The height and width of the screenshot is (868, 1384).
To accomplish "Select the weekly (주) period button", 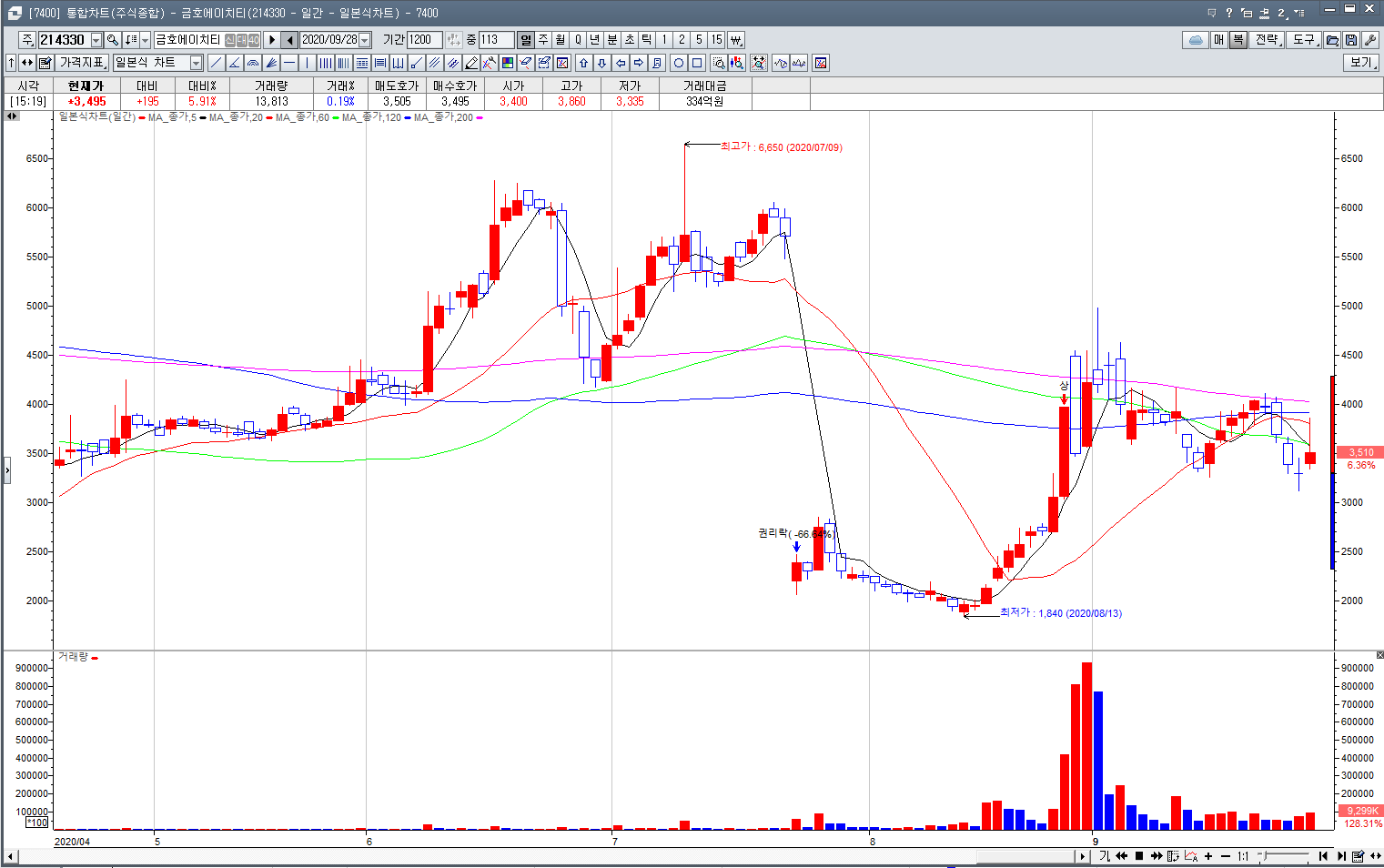I will tap(543, 39).
